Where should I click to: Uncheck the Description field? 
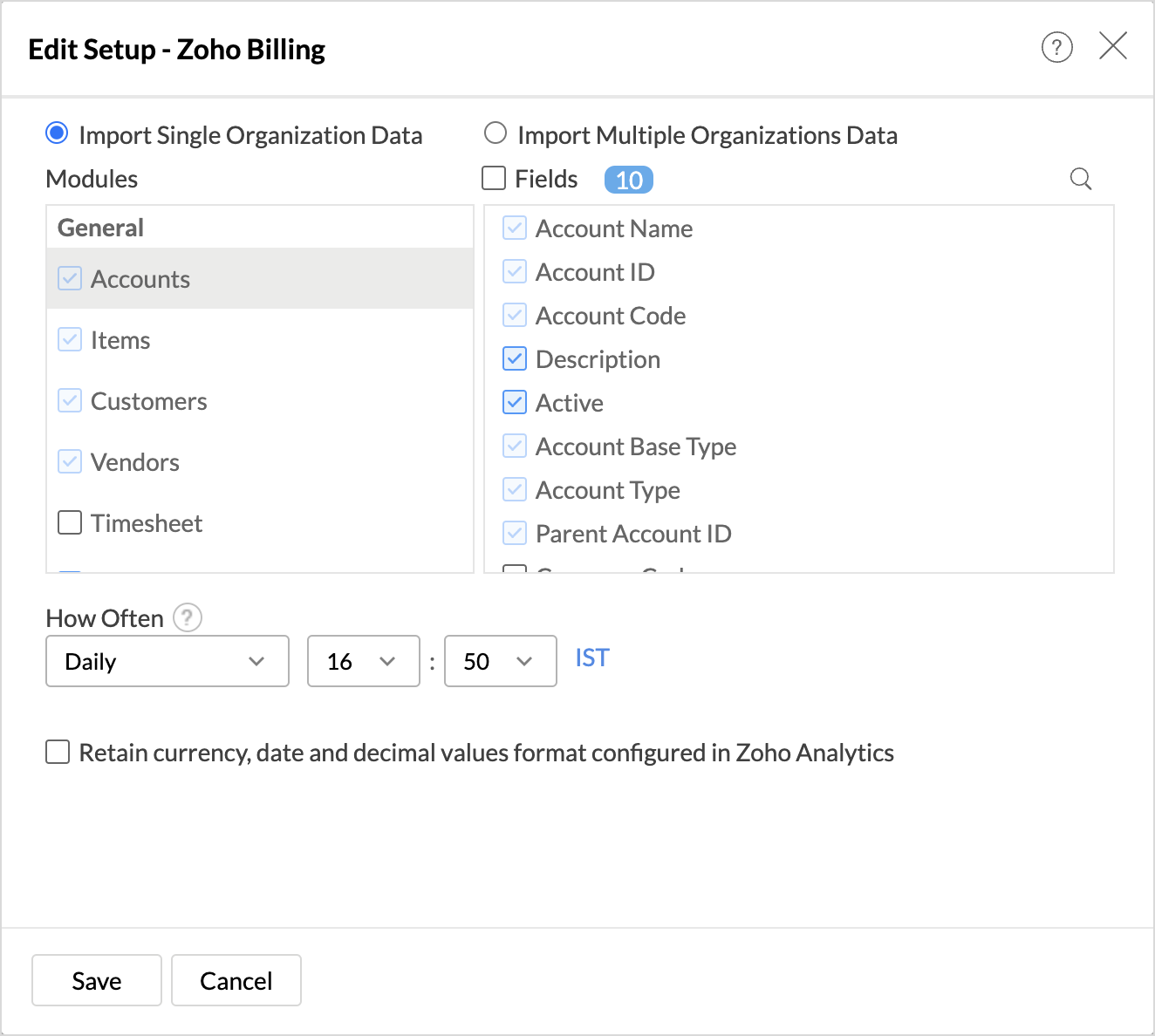pos(515,358)
